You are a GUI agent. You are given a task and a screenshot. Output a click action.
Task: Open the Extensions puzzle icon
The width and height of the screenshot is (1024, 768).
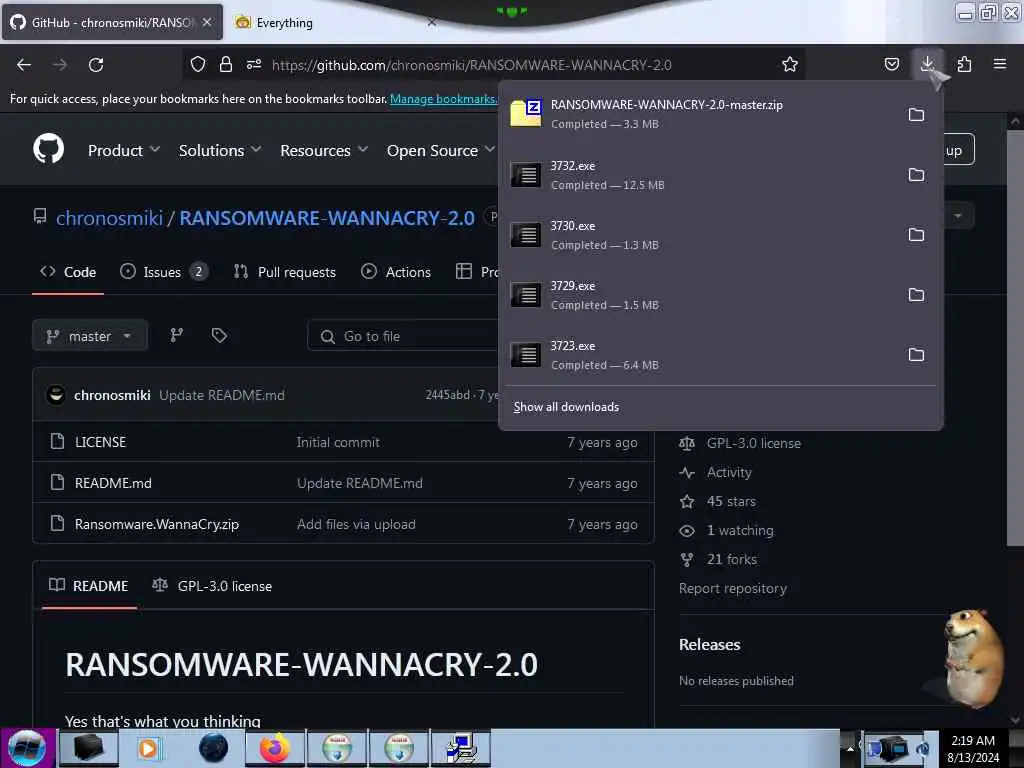[964, 64]
